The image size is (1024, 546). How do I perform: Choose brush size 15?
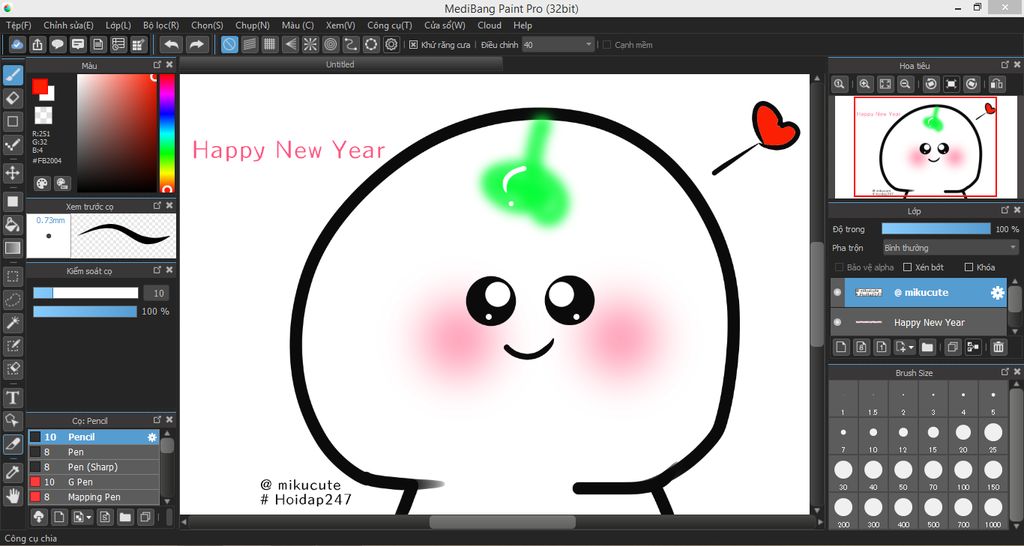[933, 436]
